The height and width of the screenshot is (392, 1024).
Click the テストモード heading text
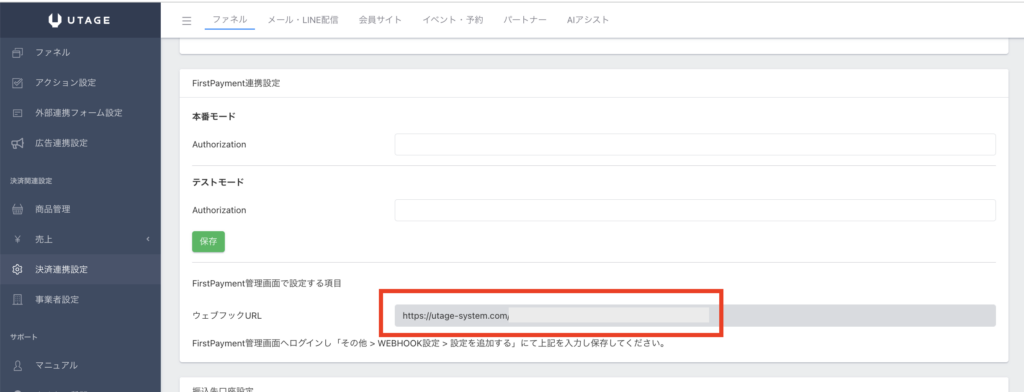(218, 182)
